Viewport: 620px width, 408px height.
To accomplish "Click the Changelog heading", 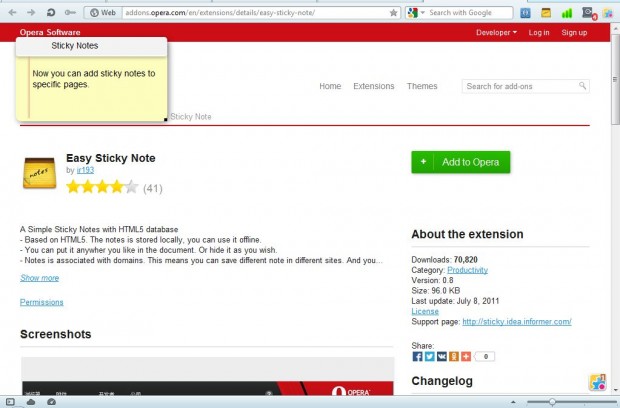I will (x=442, y=381).
